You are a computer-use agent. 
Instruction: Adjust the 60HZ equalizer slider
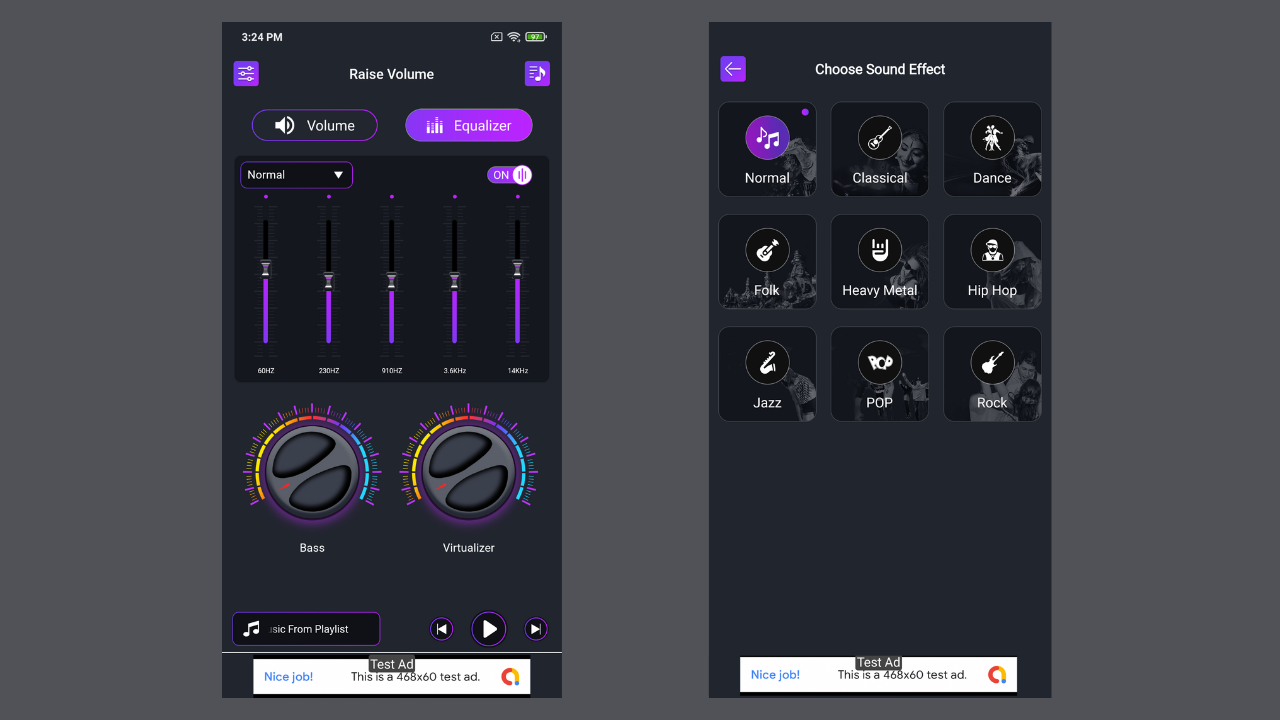pos(266,268)
